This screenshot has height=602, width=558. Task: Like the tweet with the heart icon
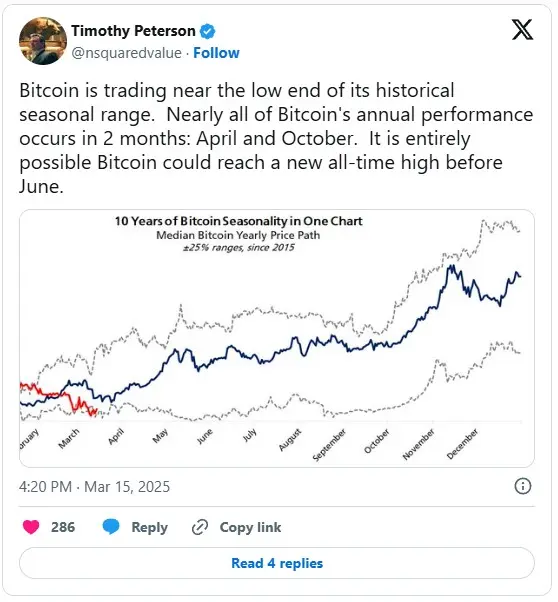tap(31, 527)
